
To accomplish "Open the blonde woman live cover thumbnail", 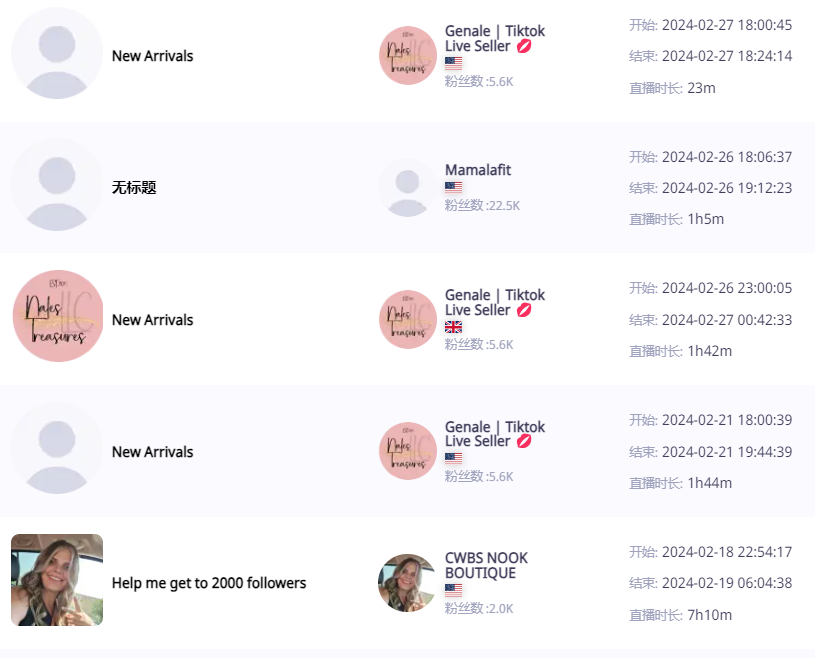I will (x=57, y=580).
